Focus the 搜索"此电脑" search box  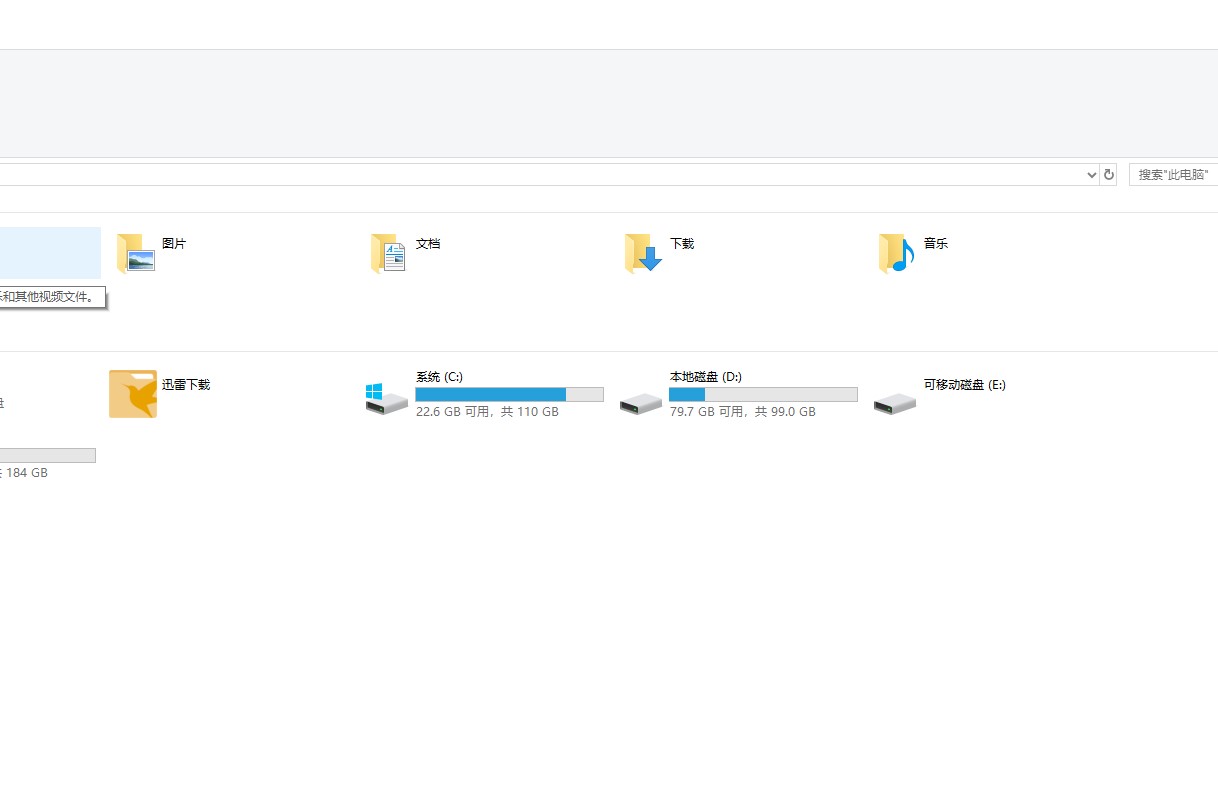[x=1173, y=174]
